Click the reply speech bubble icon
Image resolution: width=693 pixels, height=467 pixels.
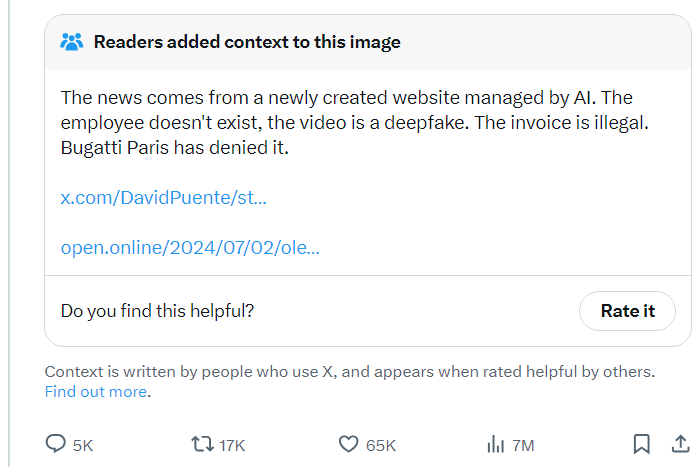pos(56,444)
